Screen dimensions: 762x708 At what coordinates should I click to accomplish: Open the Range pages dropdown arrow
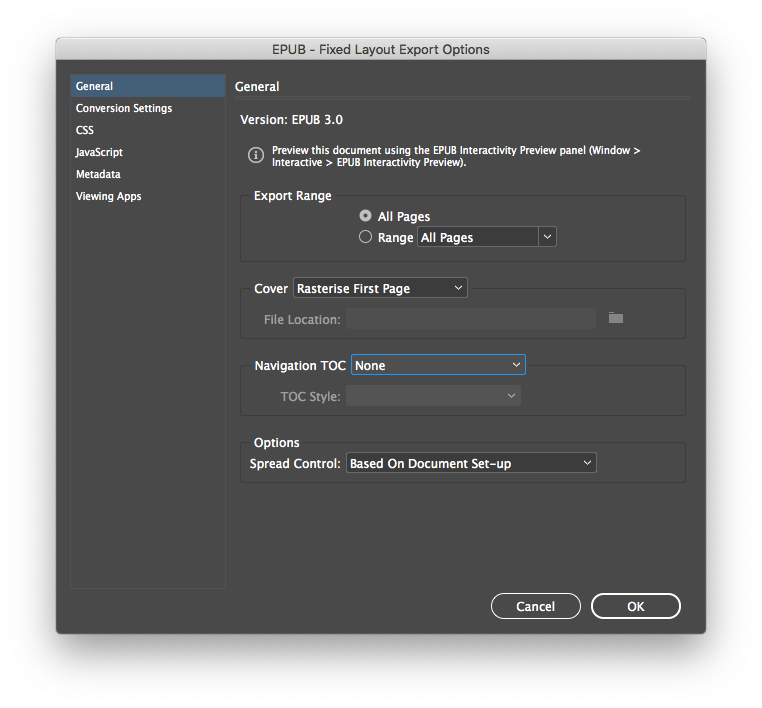click(x=546, y=238)
